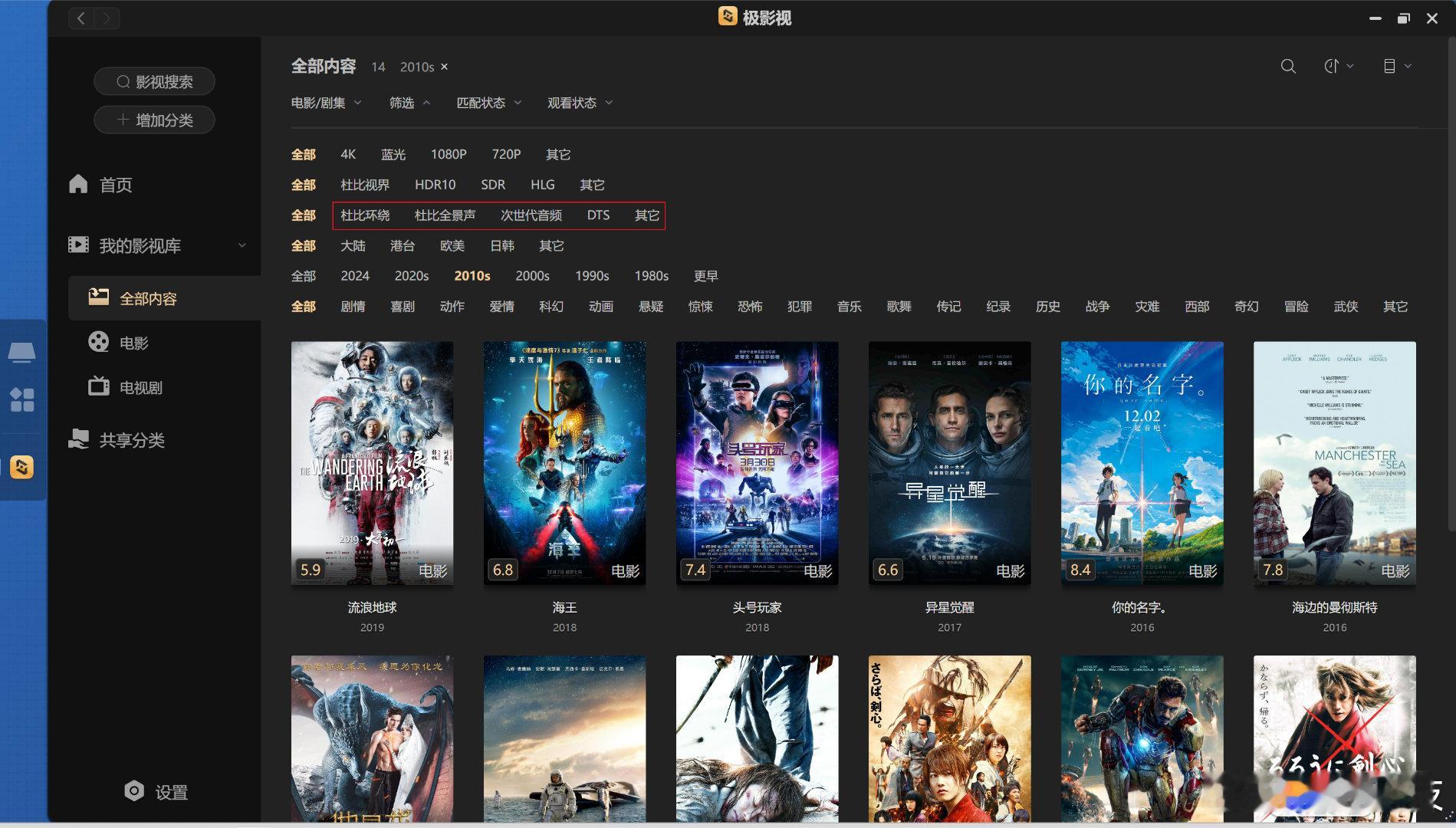Select the 更早 earlier filter

[x=706, y=276]
